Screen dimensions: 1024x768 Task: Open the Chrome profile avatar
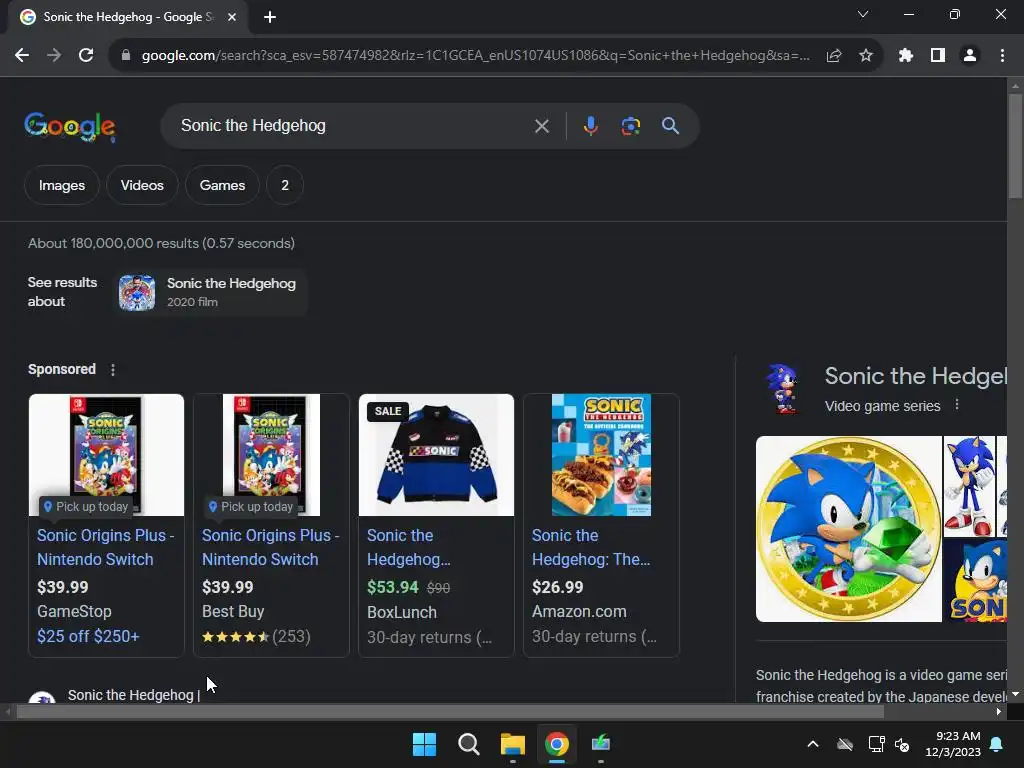pos(970,56)
